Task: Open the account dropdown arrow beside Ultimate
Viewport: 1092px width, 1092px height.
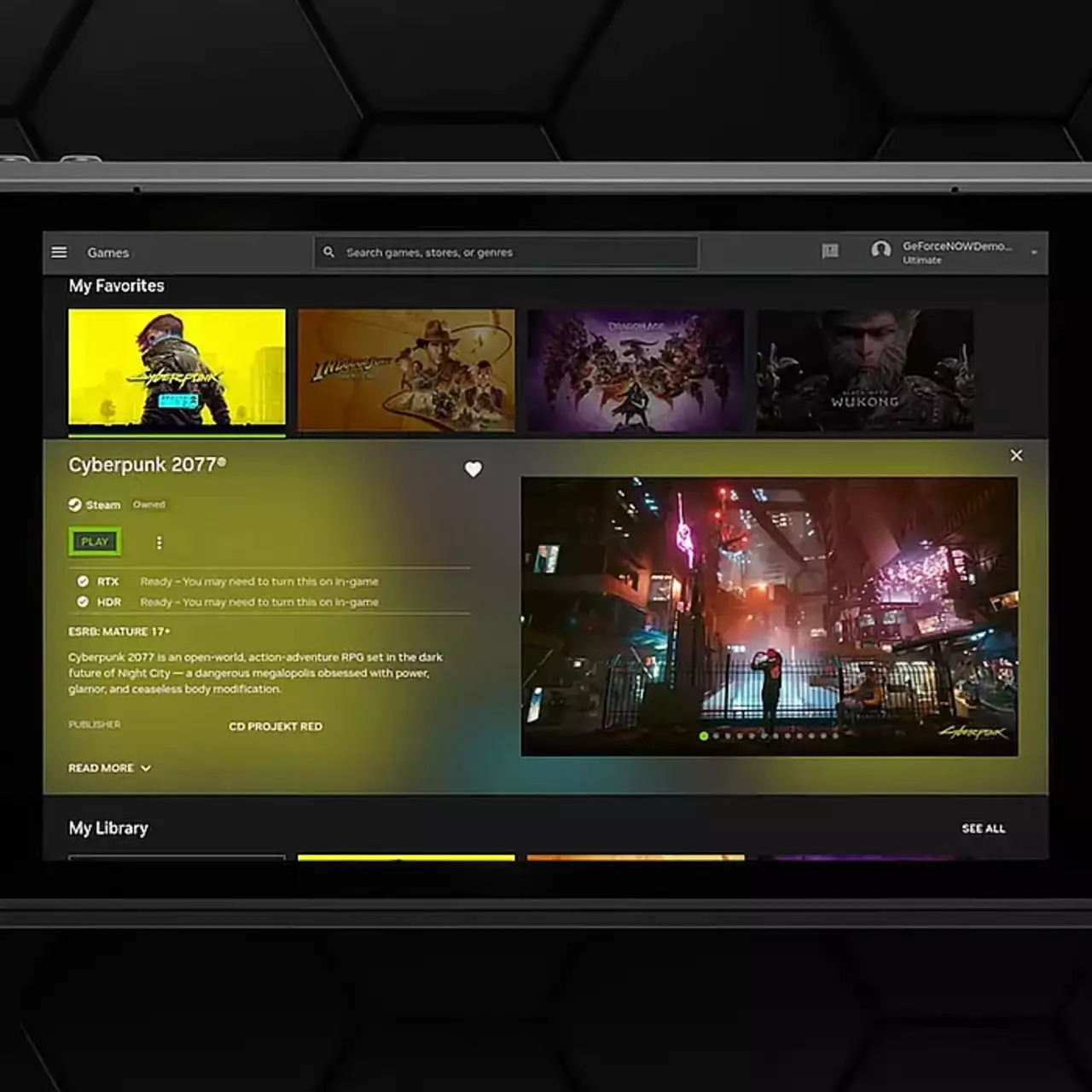Action: tap(1033, 252)
